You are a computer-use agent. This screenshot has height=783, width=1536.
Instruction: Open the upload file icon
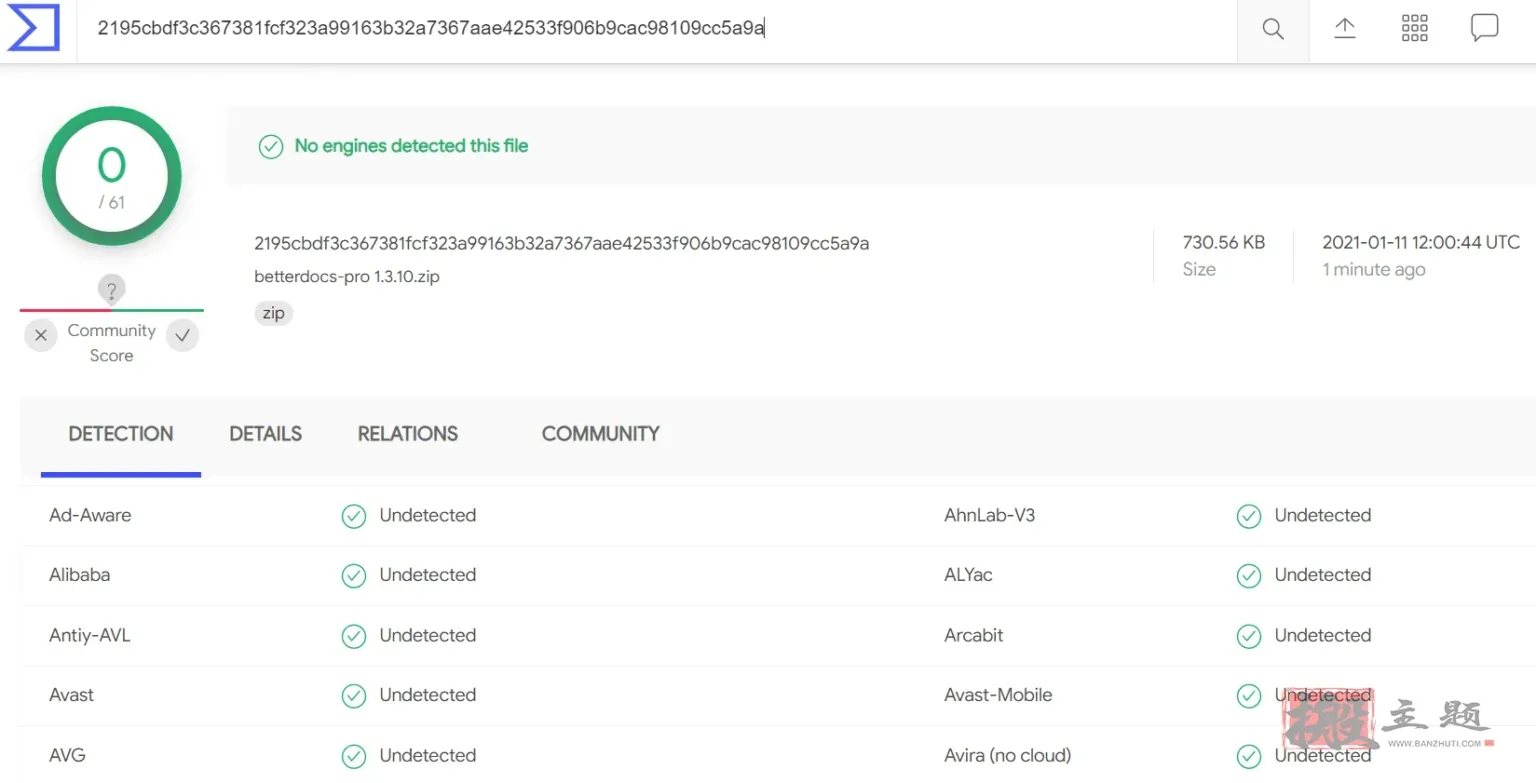(1345, 29)
